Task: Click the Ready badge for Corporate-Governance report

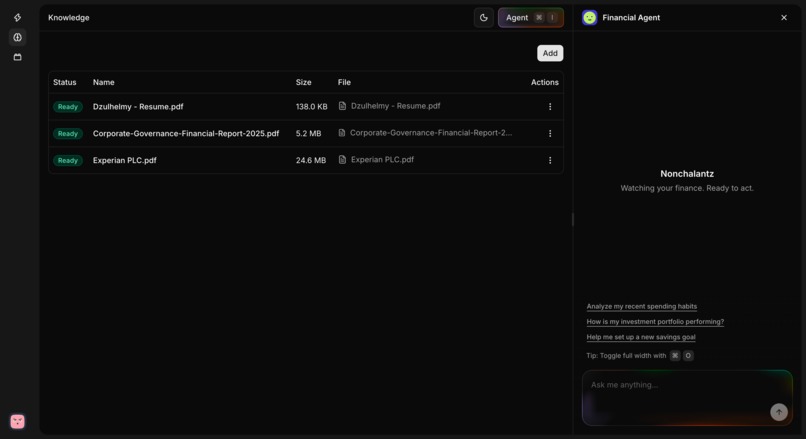Action: (x=68, y=133)
